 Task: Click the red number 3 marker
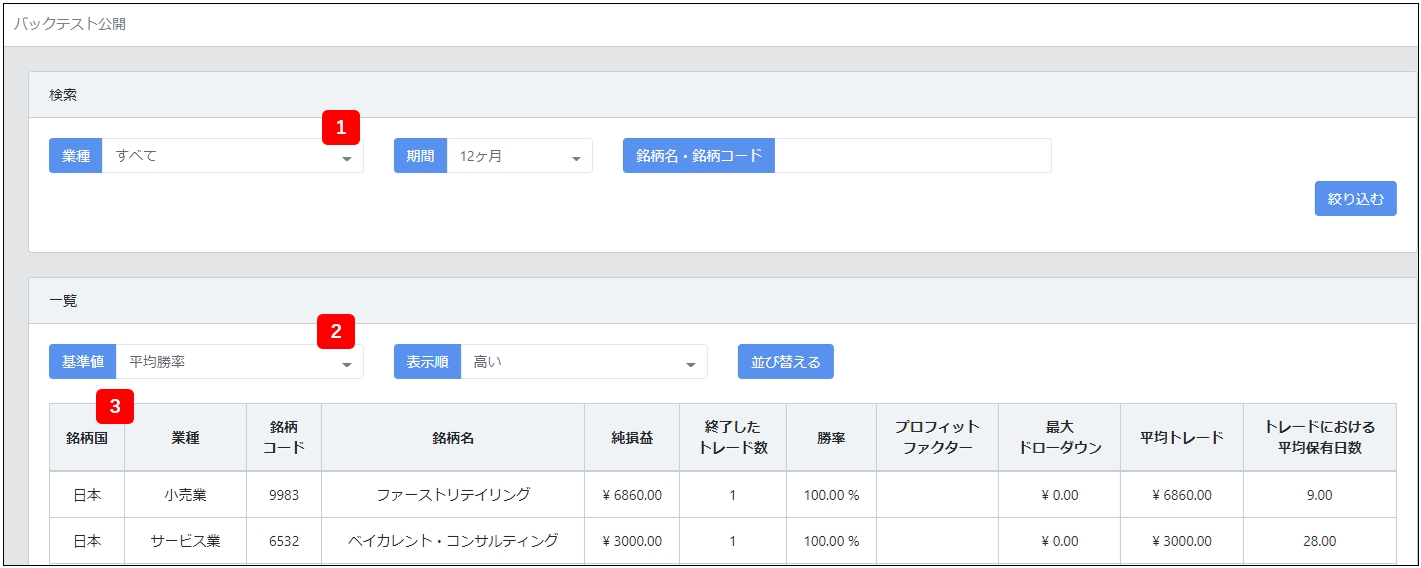(x=115, y=406)
